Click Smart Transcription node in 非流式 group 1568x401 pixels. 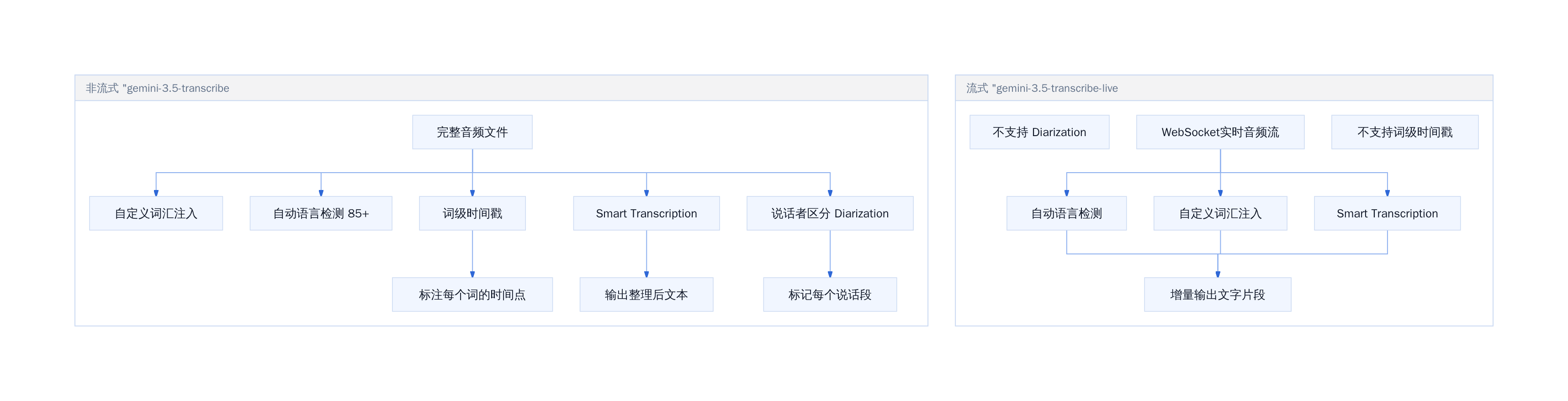(x=646, y=213)
